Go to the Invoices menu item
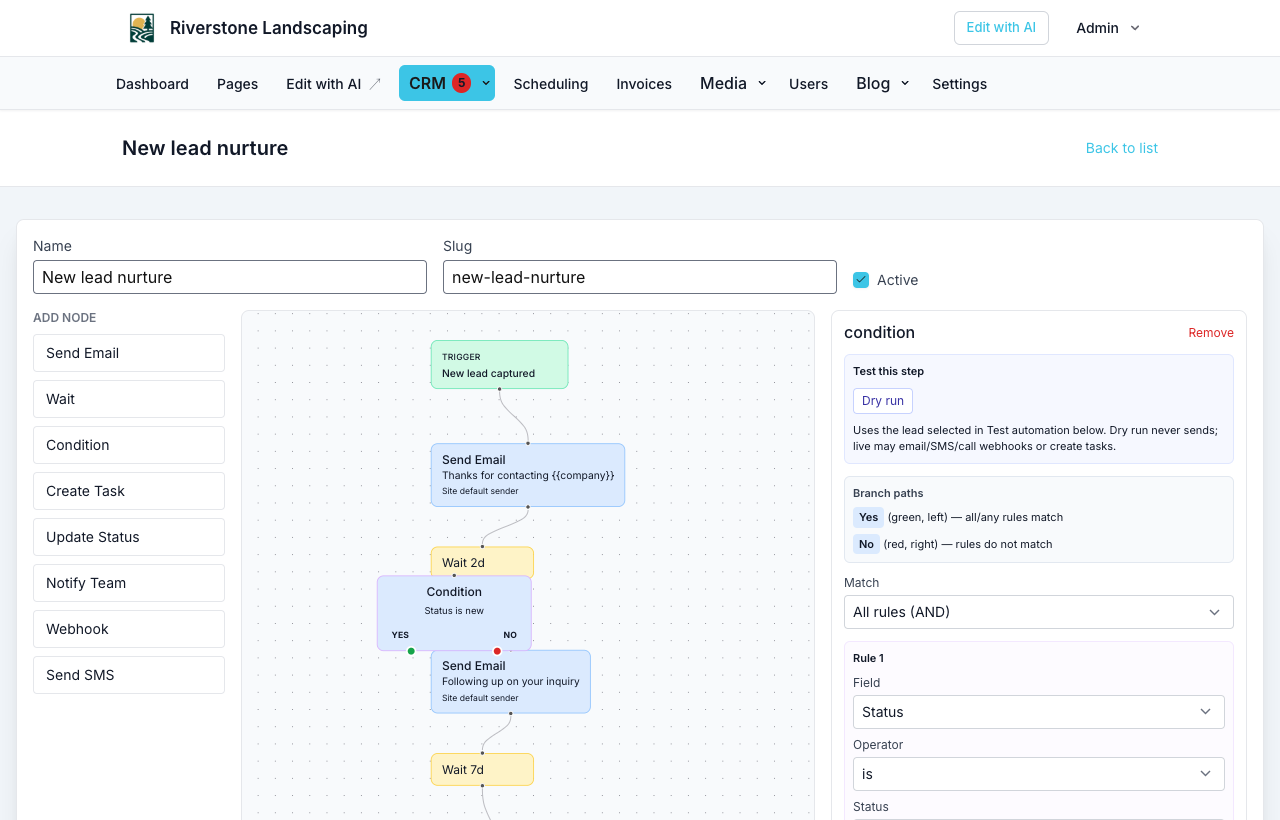Viewport: 1280px width, 820px height. (x=644, y=84)
